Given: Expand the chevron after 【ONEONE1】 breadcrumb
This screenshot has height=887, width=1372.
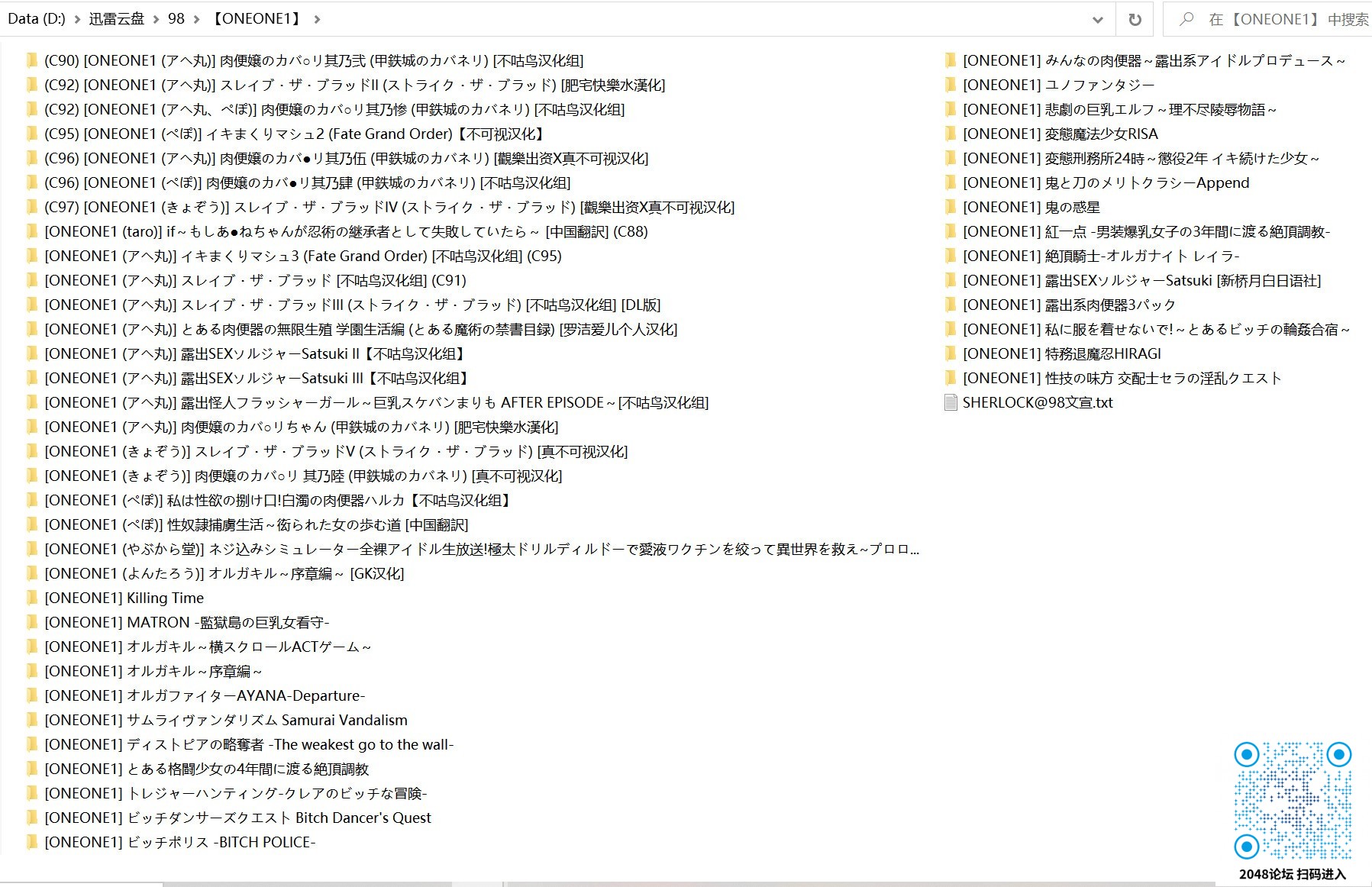Looking at the screenshot, I should tap(317, 19).
